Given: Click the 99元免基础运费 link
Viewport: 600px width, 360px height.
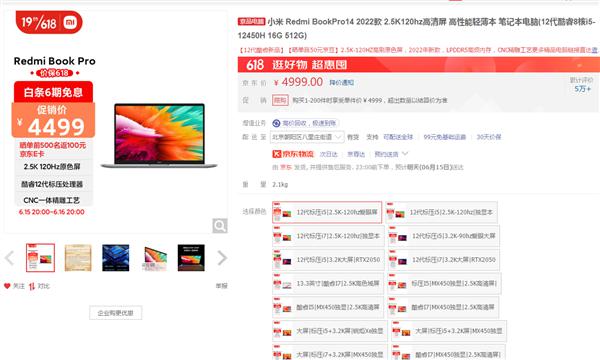Looking at the screenshot, I should tap(445, 137).
